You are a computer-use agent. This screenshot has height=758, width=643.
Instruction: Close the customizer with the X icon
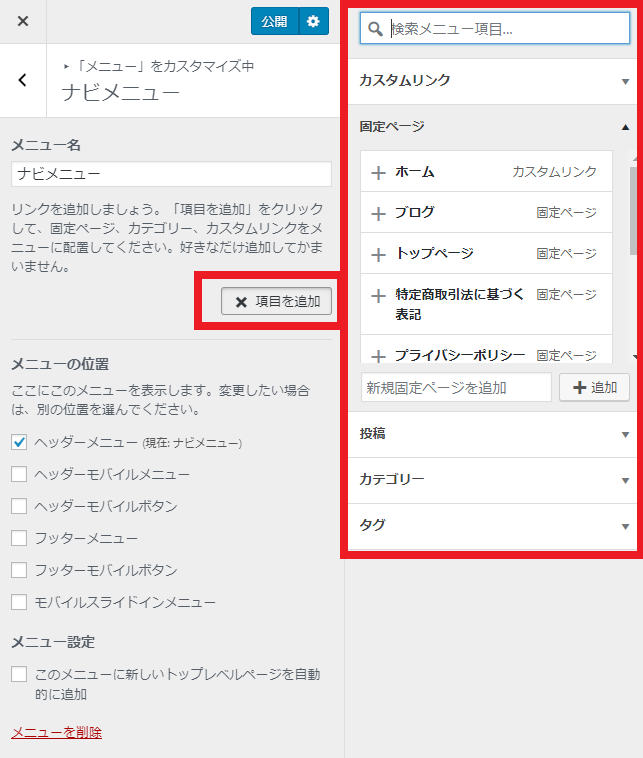point(23,21)
